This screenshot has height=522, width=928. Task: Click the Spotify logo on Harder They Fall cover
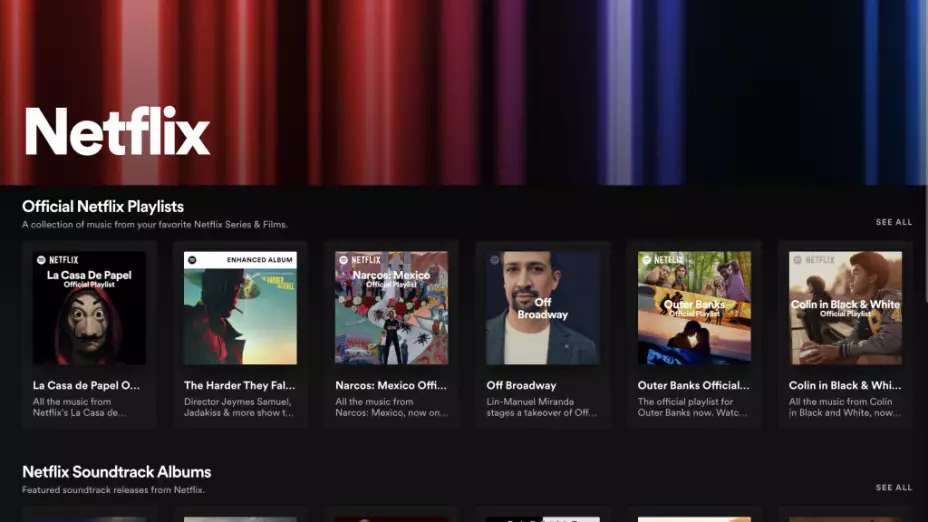[192, 260]
